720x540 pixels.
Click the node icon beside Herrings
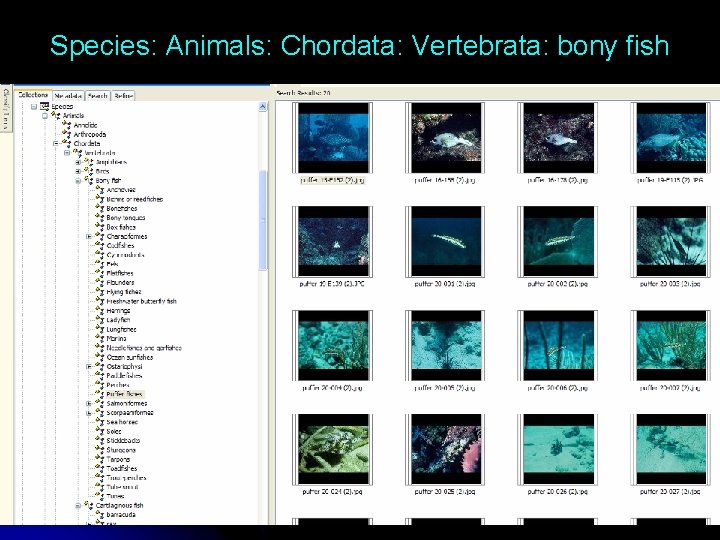coord(100,310)
